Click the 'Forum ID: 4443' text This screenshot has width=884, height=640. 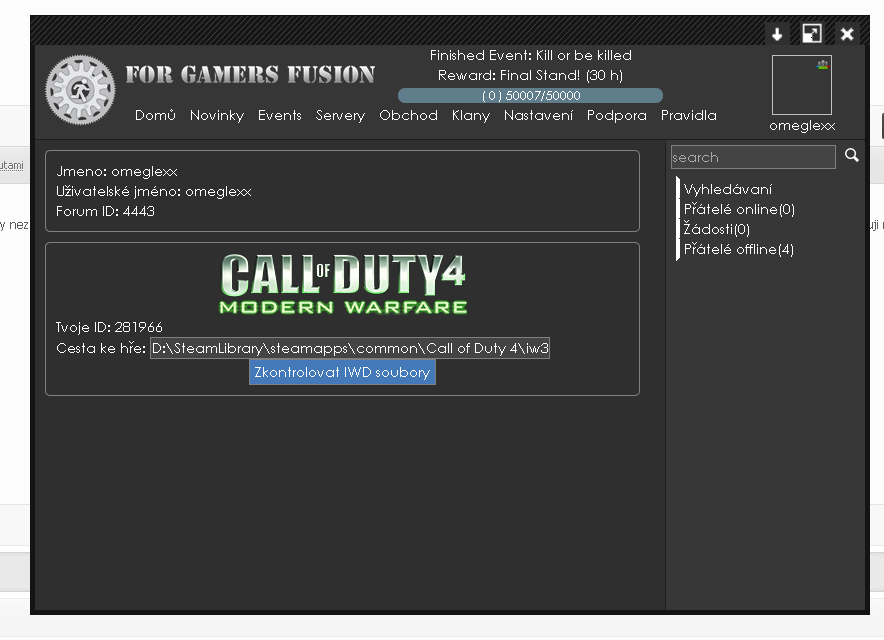[x=105, y=211]
